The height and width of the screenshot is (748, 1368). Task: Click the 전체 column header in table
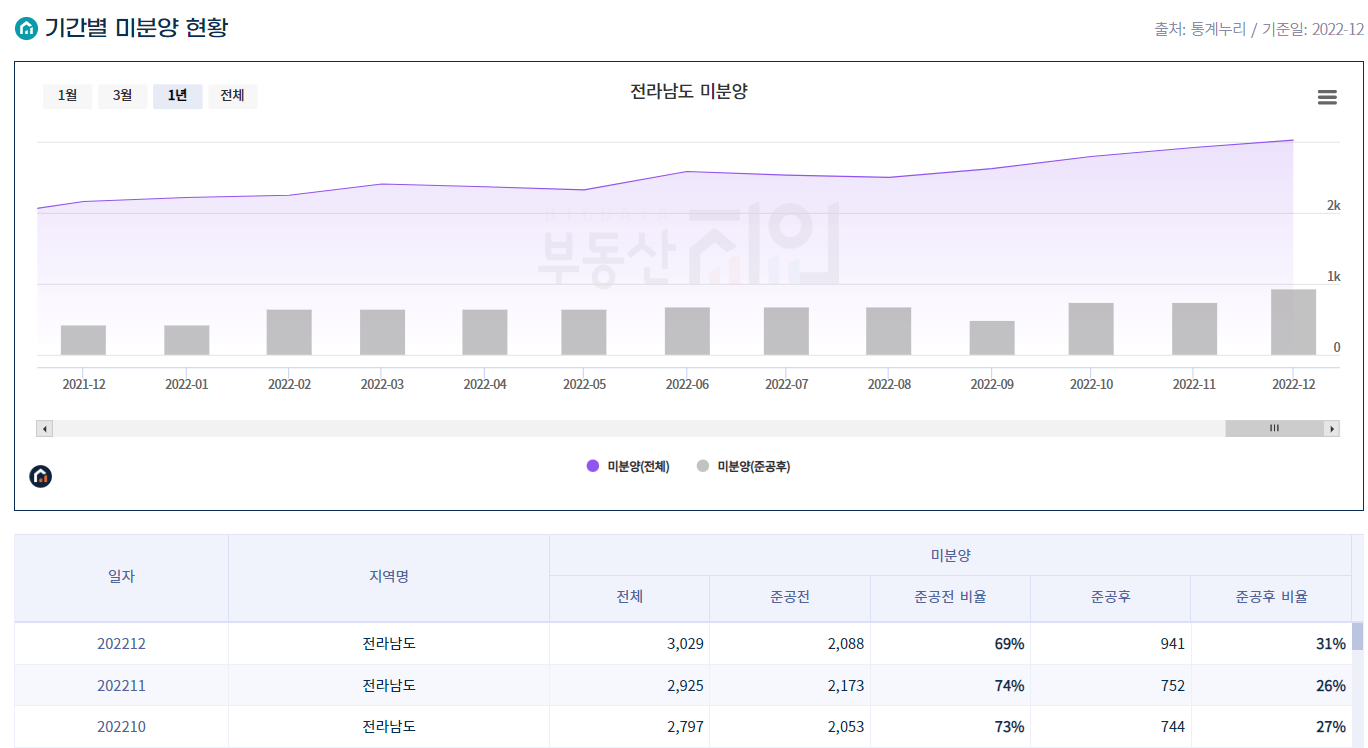coord(630,597)
